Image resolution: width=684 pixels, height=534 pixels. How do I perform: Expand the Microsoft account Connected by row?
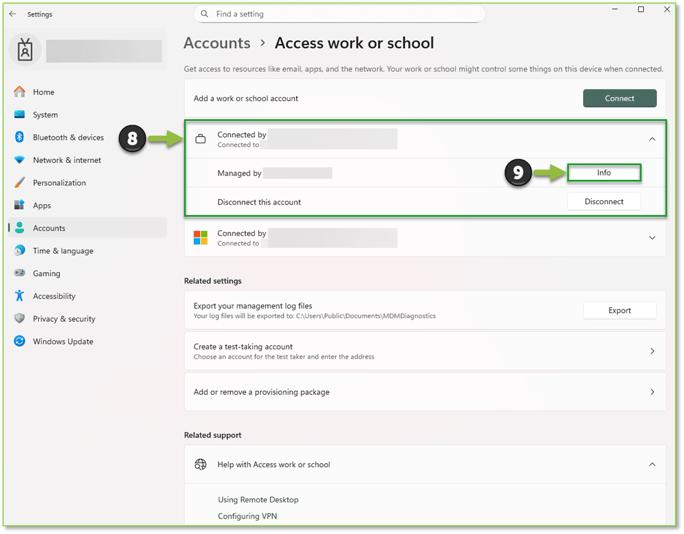click(652, 238)
